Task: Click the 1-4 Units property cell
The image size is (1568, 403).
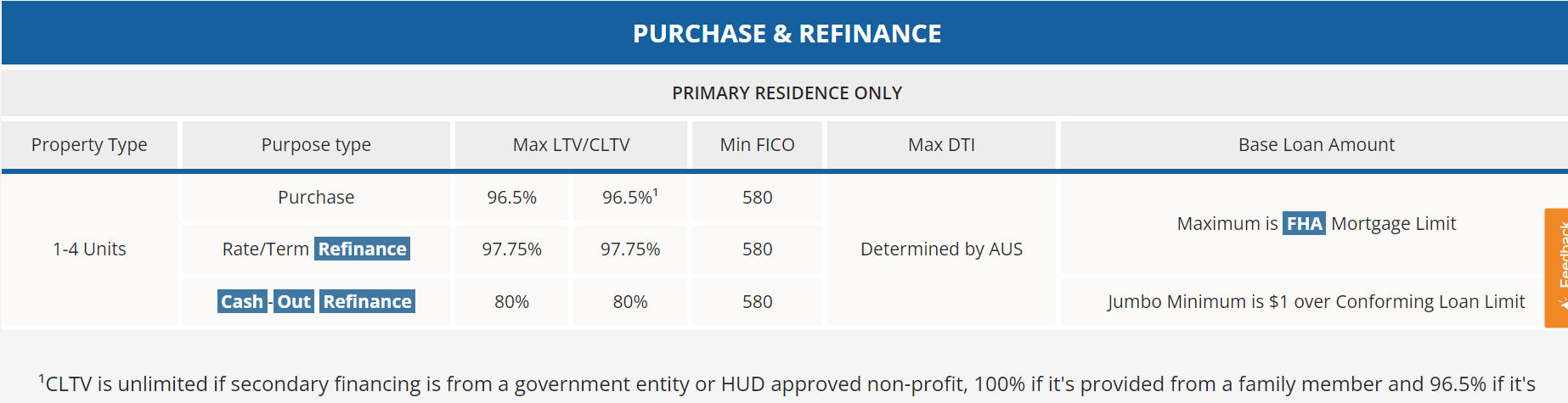Action: point(89,249)
